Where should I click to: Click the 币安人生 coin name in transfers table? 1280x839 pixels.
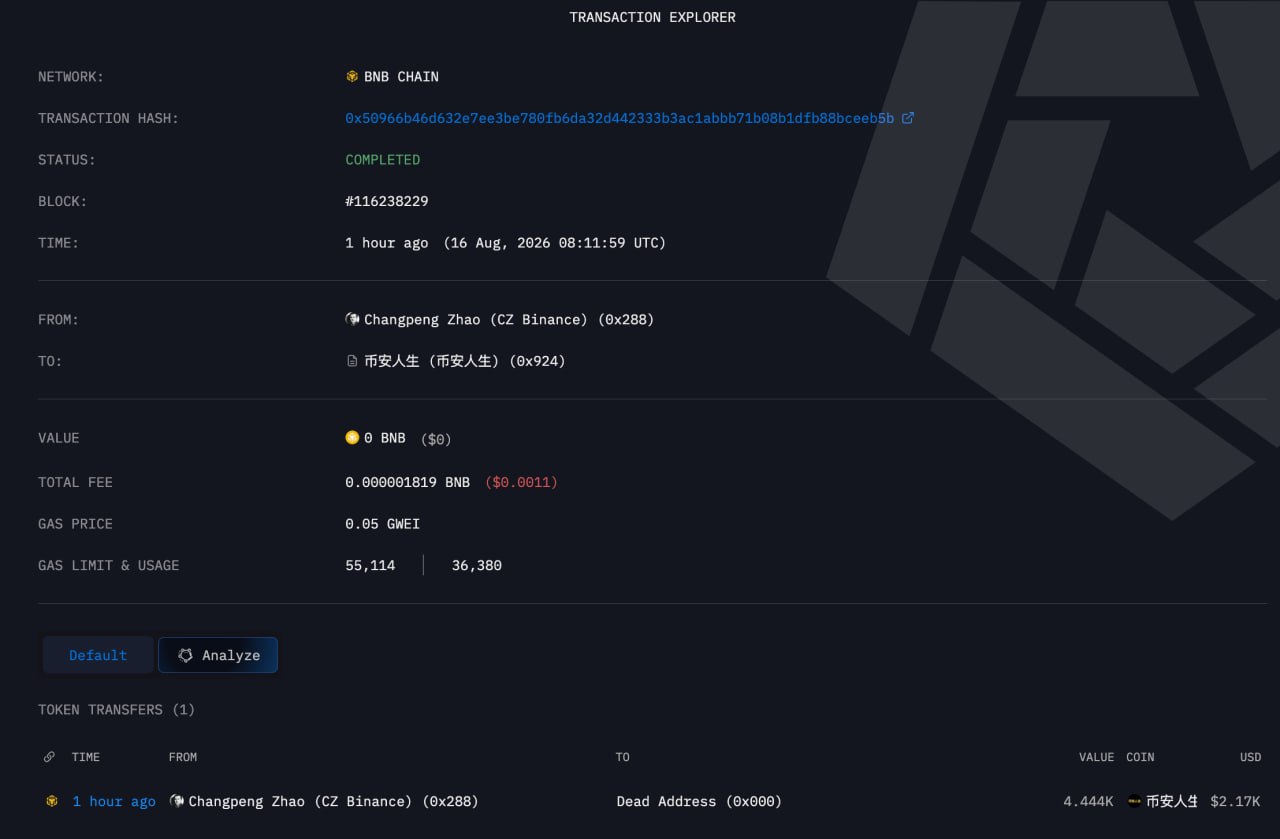click(x=1172, y=801)
